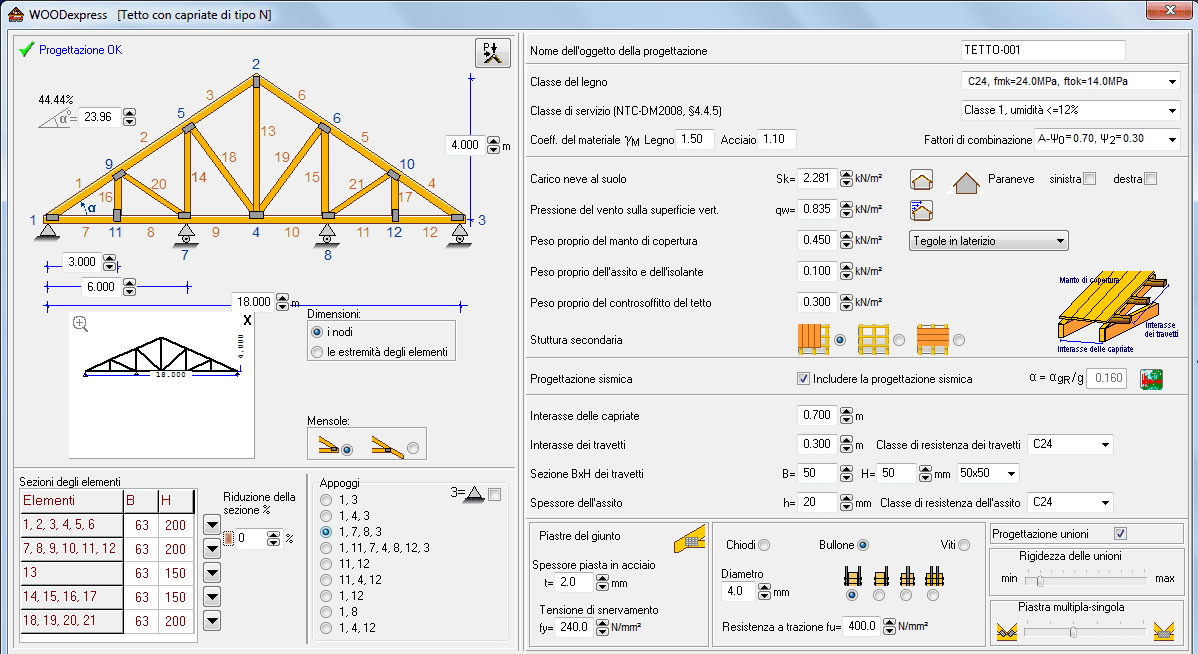
Task: Click the Paraneve house icon
Action: pos(966,181)
